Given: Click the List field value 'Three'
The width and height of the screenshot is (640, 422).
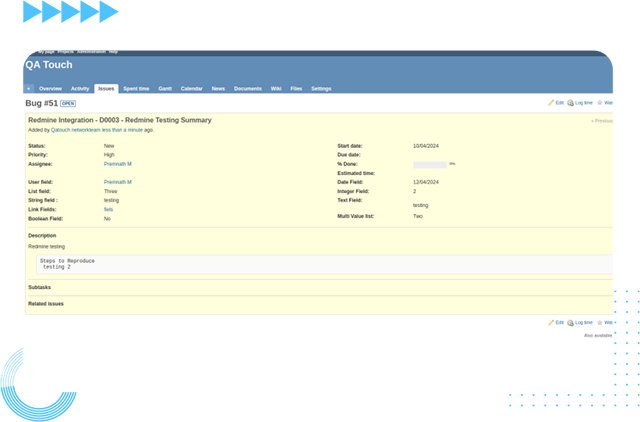Looking at the screenshot, I should (110, 191).
